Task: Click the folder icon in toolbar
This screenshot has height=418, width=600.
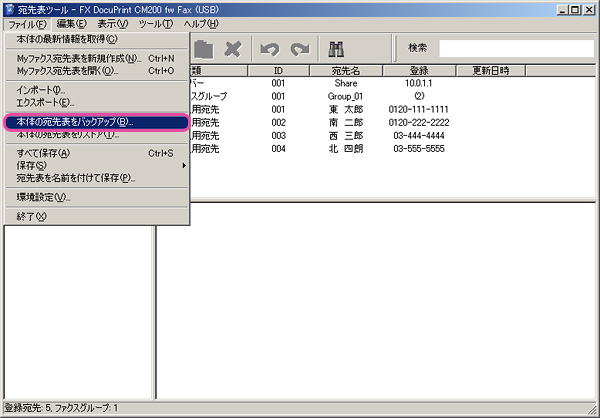Action: (203, 47)
